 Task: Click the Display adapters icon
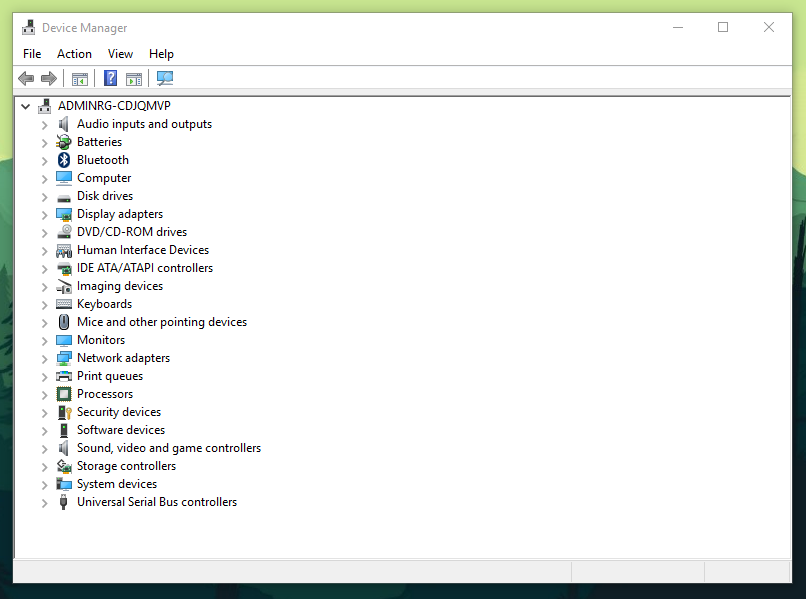(x=64, y=214)
